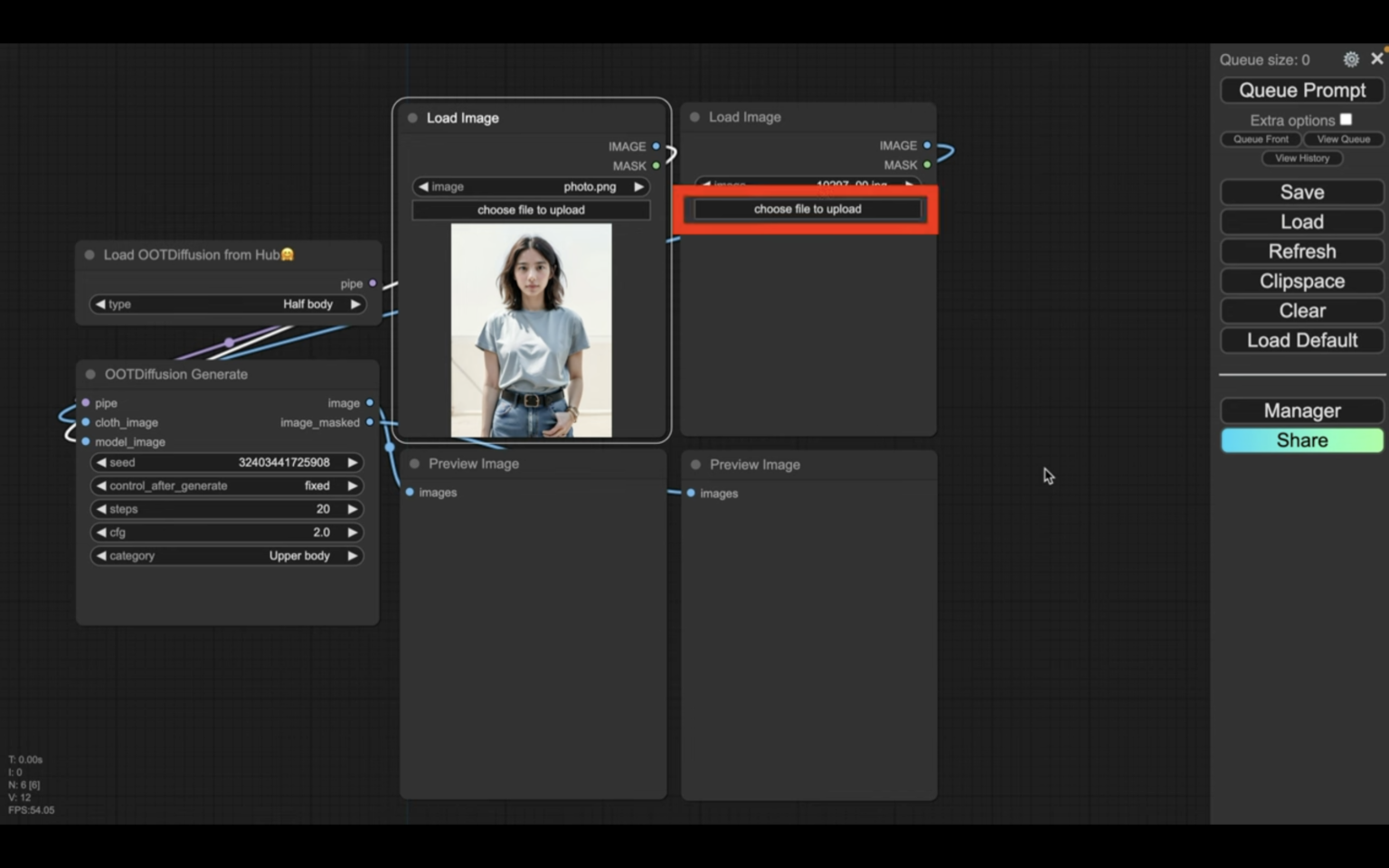Increase seed value with right arrow
Image resolution: width=1389 pixels, height=868 pixels.
point(353,462)
